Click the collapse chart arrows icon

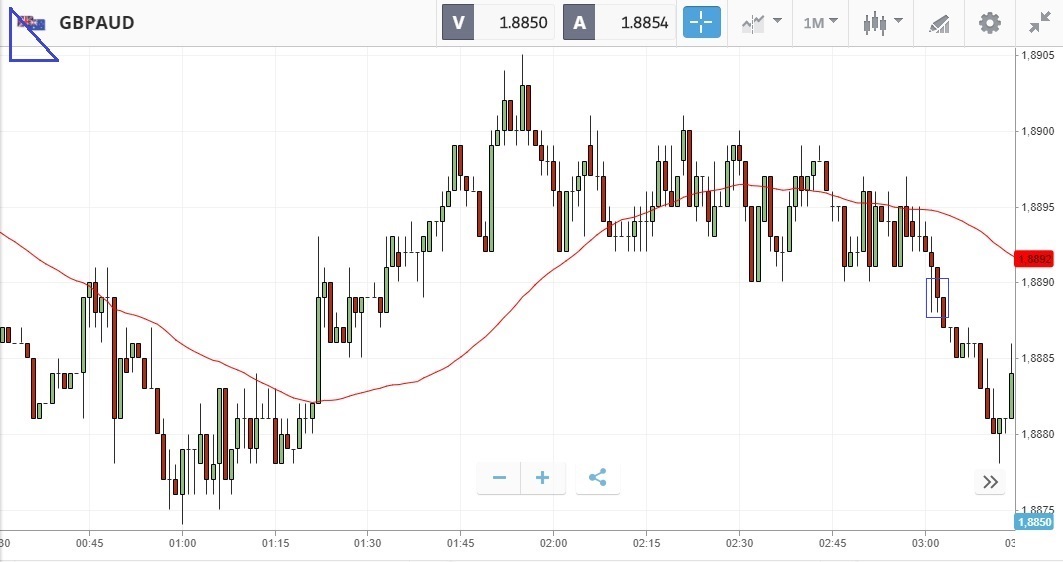[x=1039, y=22]
